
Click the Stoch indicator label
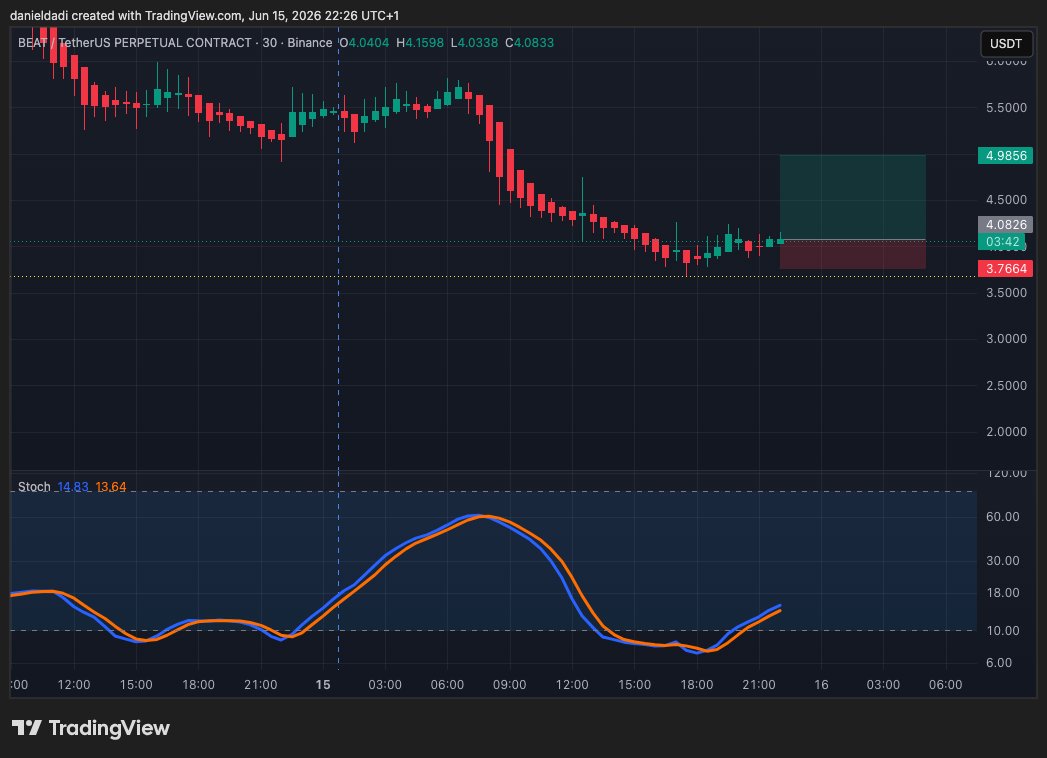pyautogui.click(x=34, y=487)
